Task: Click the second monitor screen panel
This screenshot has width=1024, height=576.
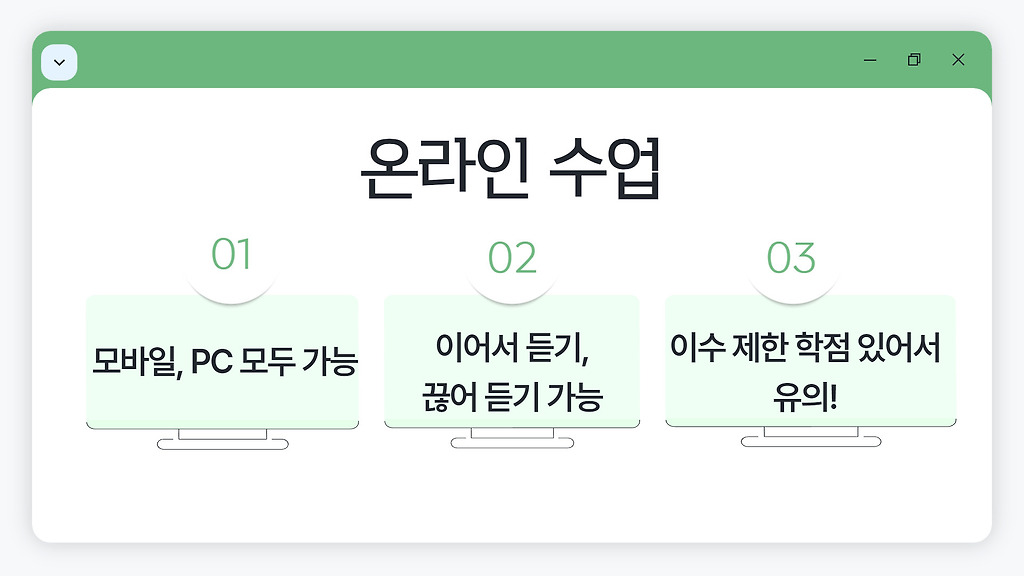Action: tap(512, 361)
